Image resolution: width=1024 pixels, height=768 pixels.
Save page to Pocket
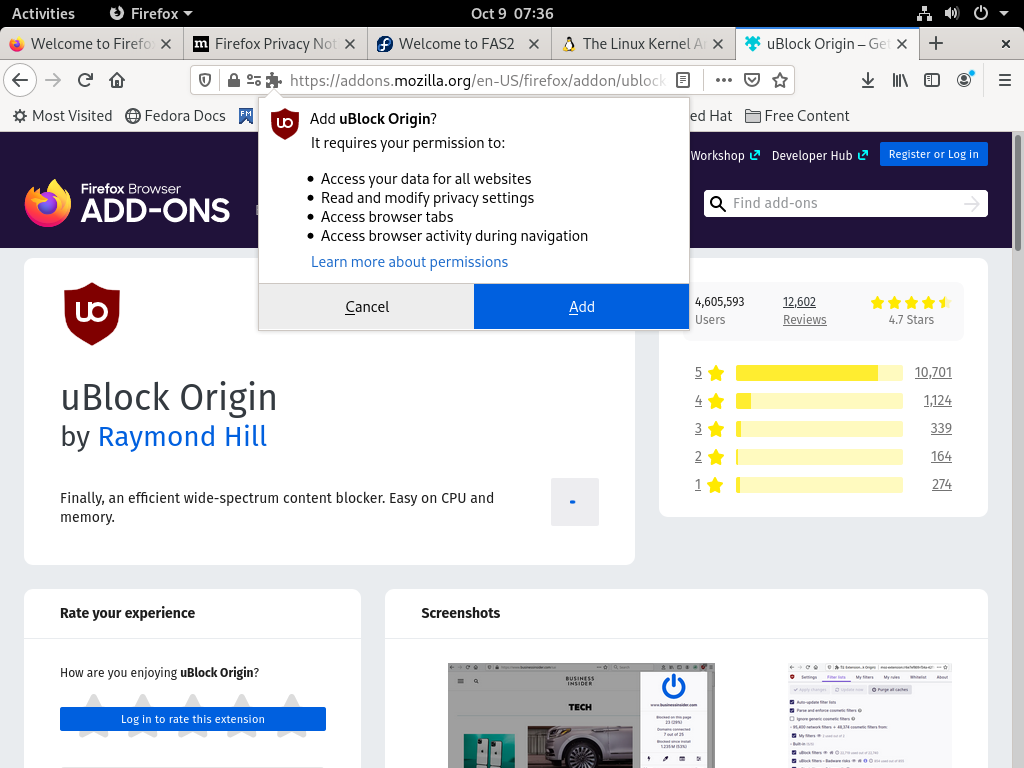(752, 80)
